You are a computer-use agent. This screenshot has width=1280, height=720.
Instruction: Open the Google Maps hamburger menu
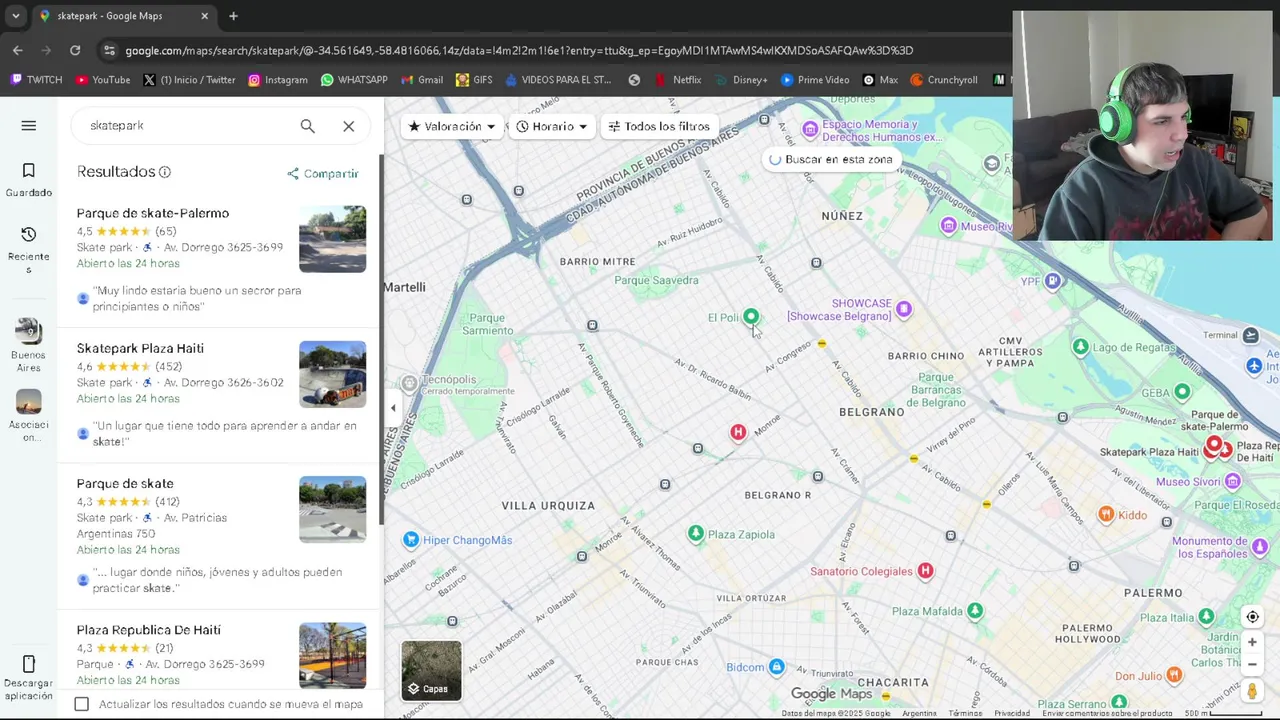28,125
